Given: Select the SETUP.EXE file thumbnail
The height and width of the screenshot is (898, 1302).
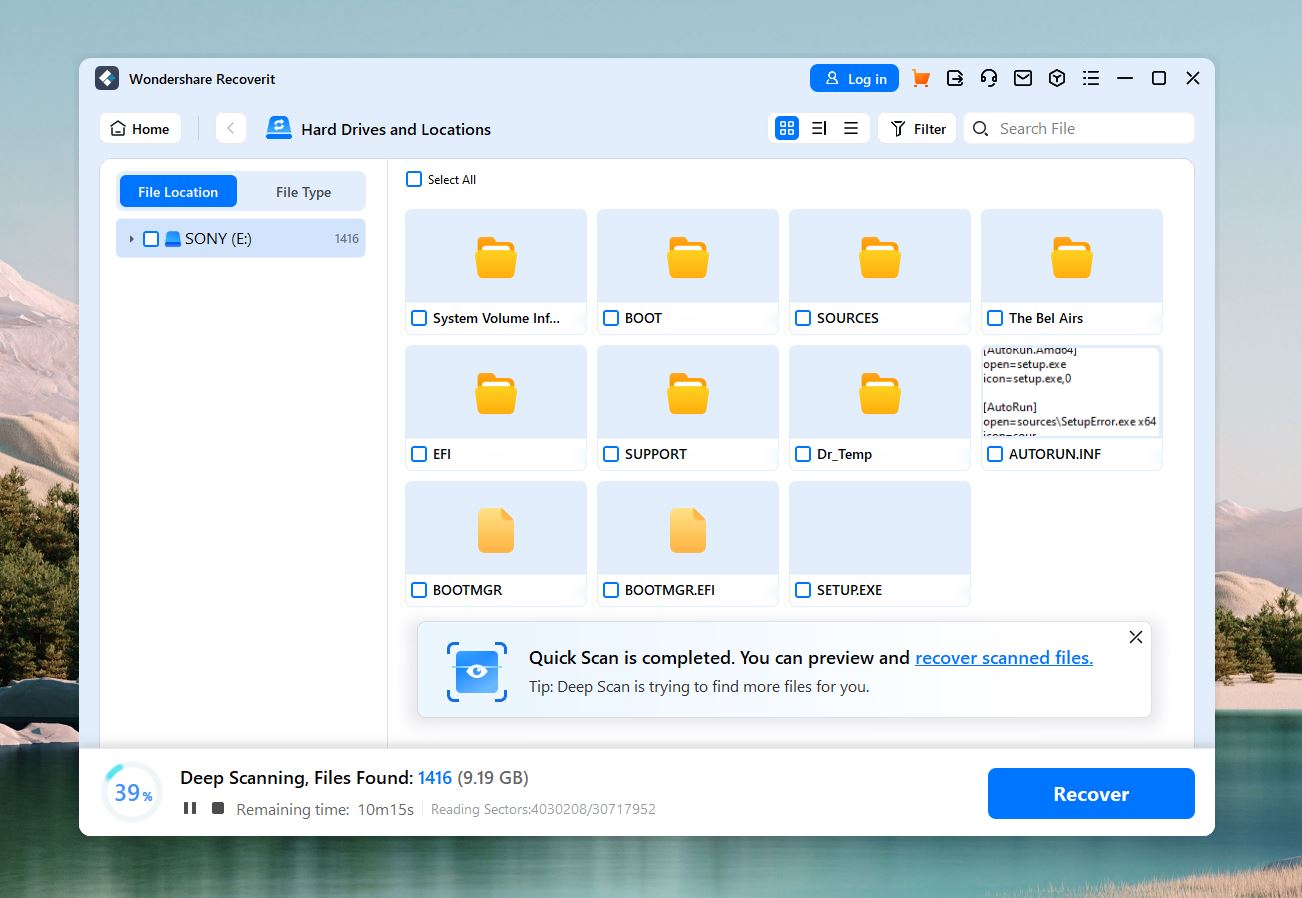Looking at the screenshot, I should [x=880, y=529].
